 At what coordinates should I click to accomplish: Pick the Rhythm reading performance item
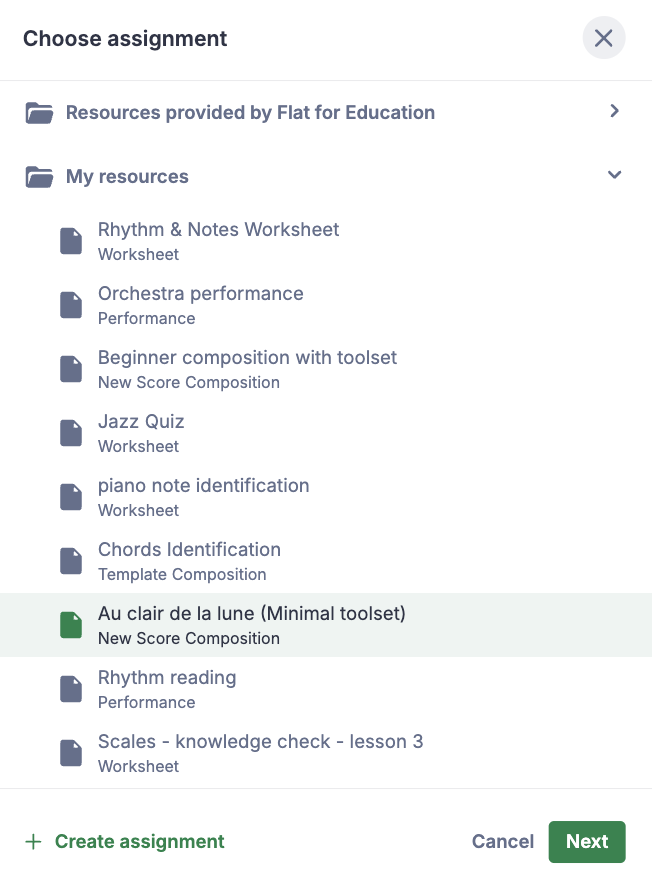[x=167, y=688]
